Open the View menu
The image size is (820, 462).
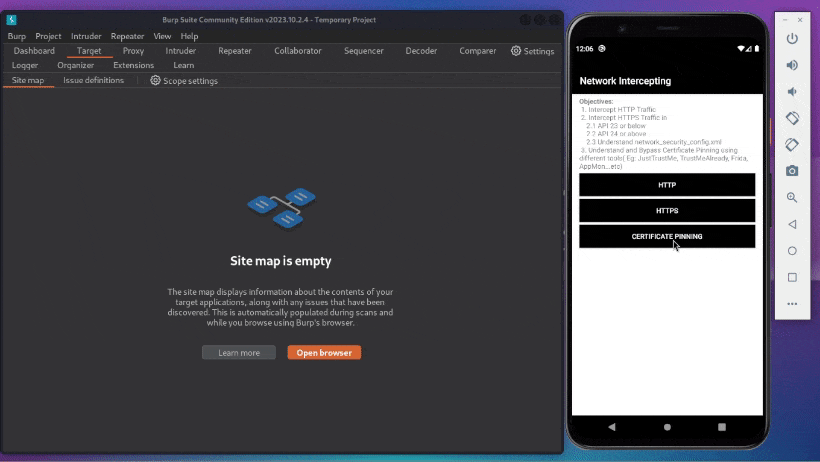(x=162, y=36)
